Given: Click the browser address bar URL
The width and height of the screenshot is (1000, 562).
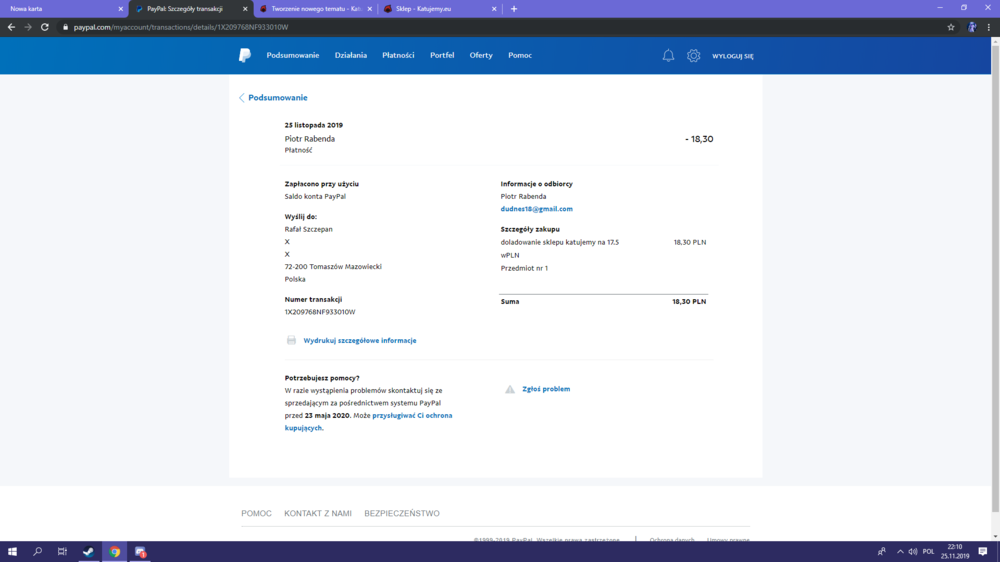Looking at the screenshot, I should (x=180, y=27).
